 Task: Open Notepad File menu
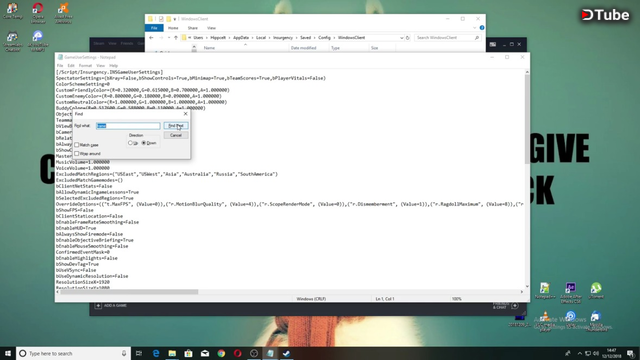pyautogui.click(x=60, y=65)
